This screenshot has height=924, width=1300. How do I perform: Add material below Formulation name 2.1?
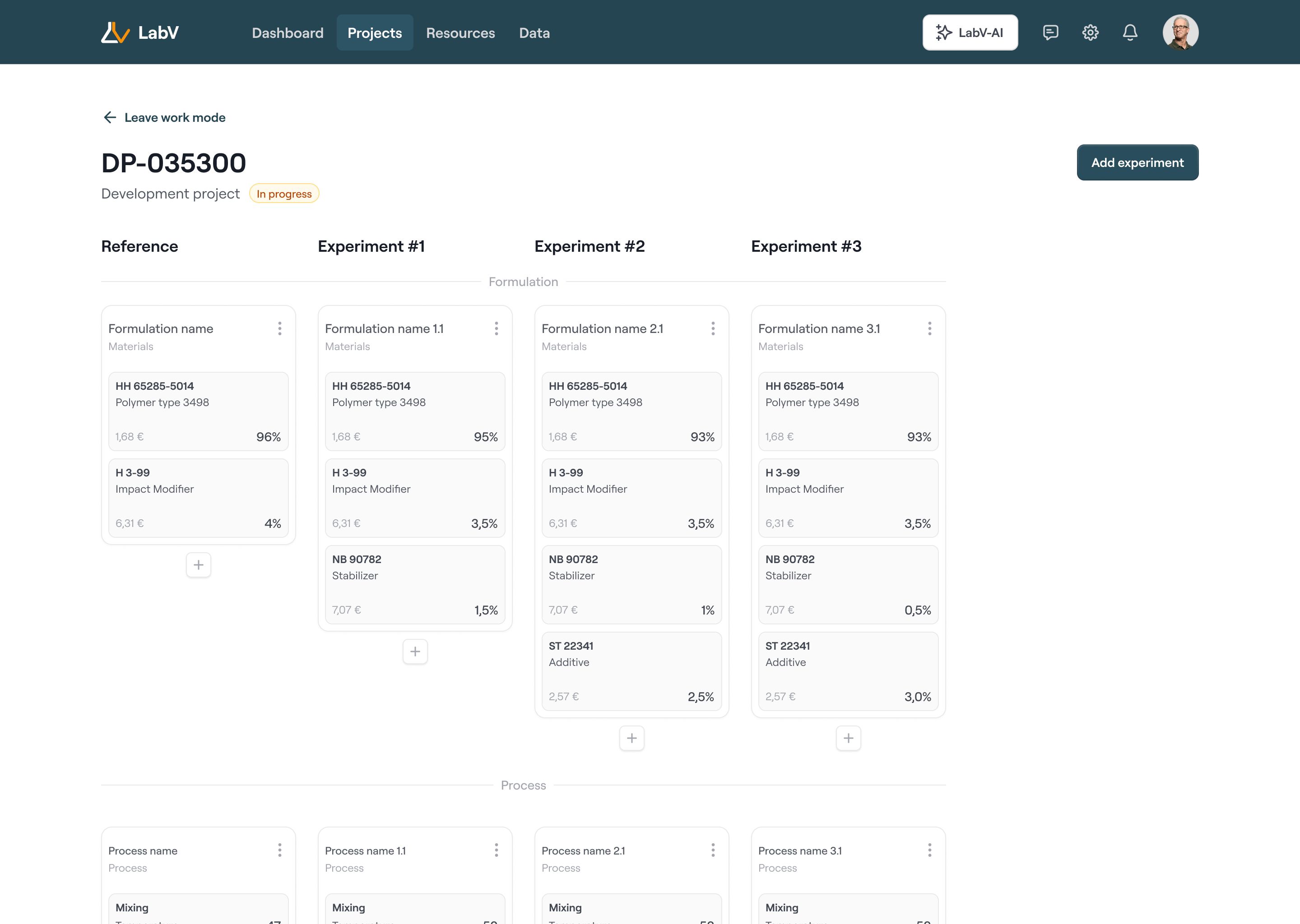[632, 738]
